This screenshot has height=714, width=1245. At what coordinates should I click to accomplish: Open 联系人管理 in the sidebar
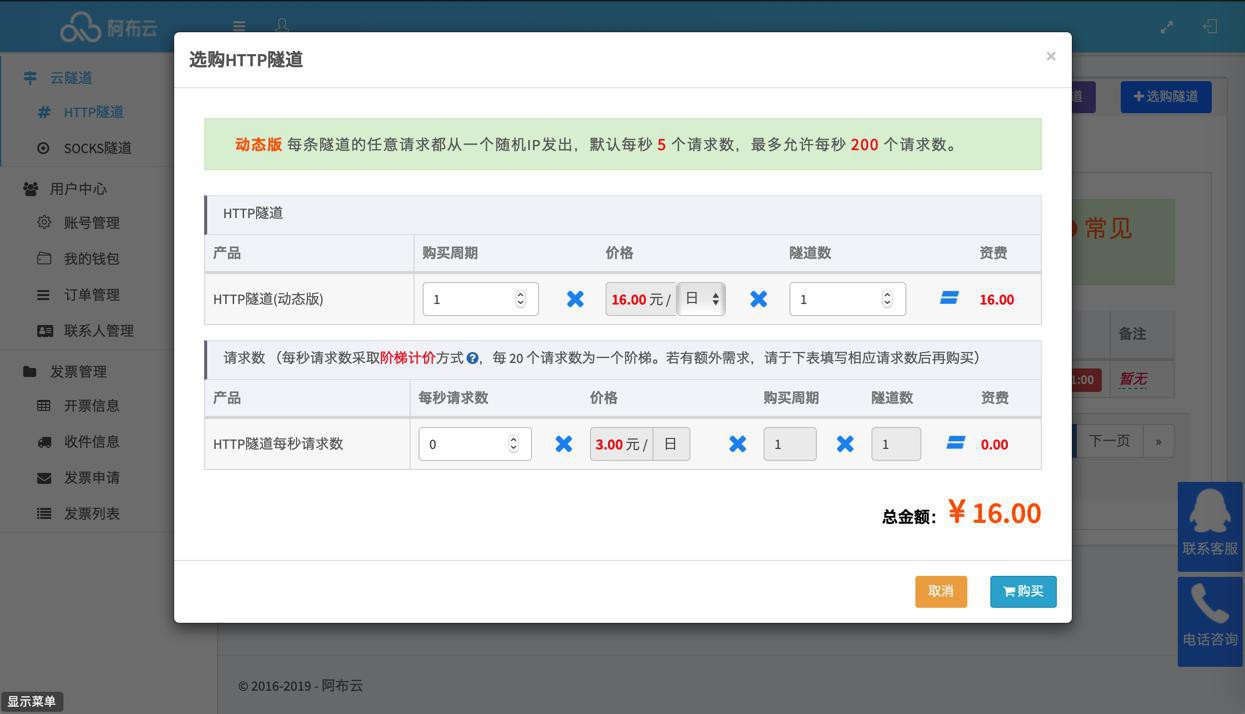pyautogui.click(x=99, y=330)
